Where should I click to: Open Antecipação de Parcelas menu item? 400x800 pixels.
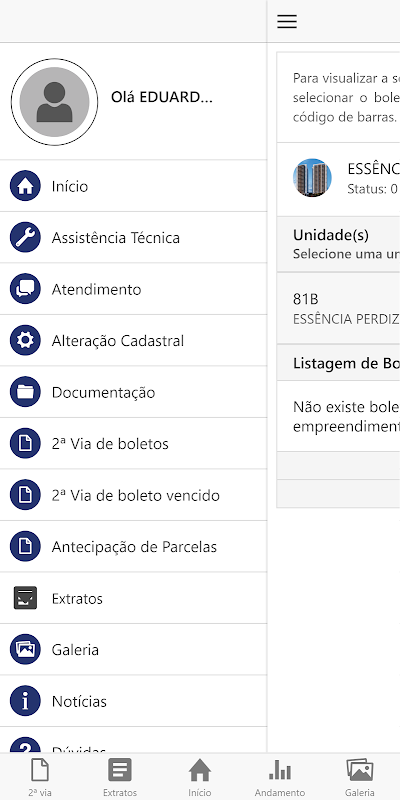[133, 546]
